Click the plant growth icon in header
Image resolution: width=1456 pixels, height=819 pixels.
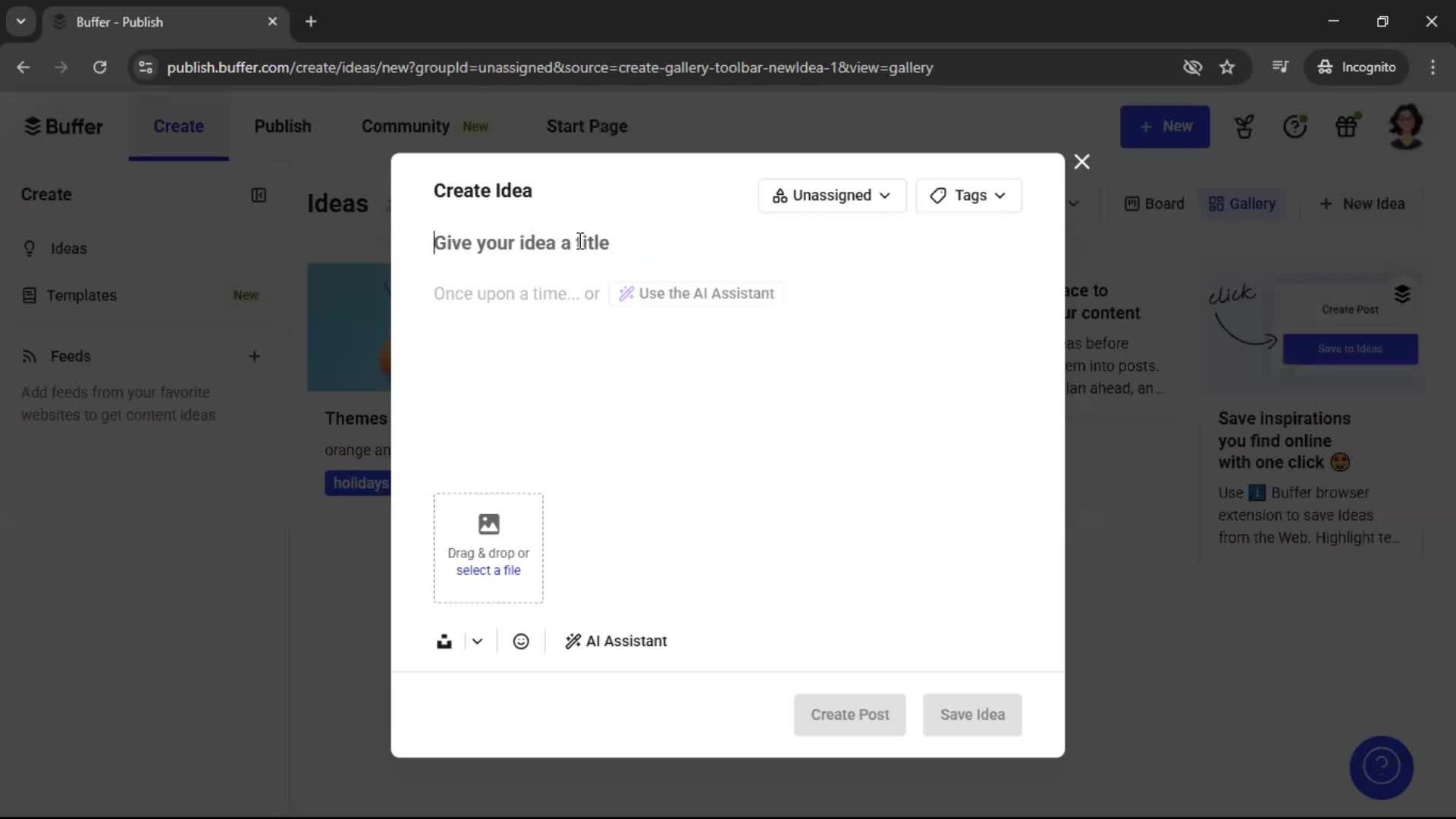tap(1244, 126)
